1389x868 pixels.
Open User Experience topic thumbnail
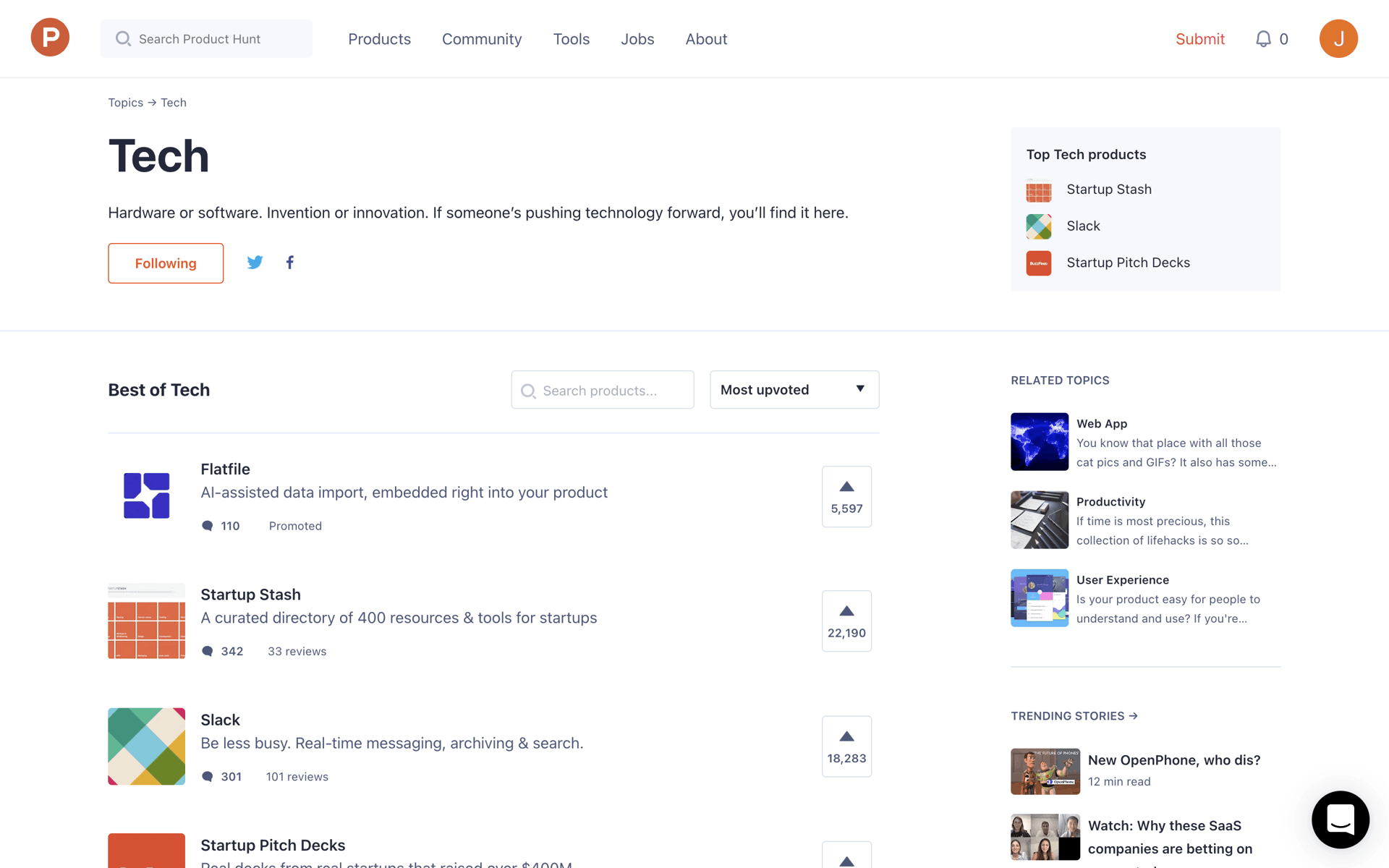(x=1040, y=598)
